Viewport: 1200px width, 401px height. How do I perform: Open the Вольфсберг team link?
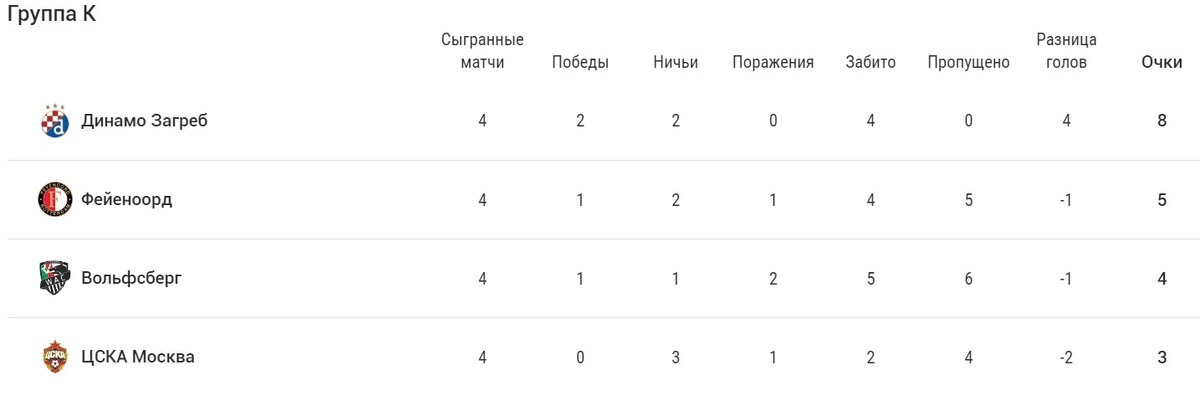pyautogui.click(x=131, y=278)
